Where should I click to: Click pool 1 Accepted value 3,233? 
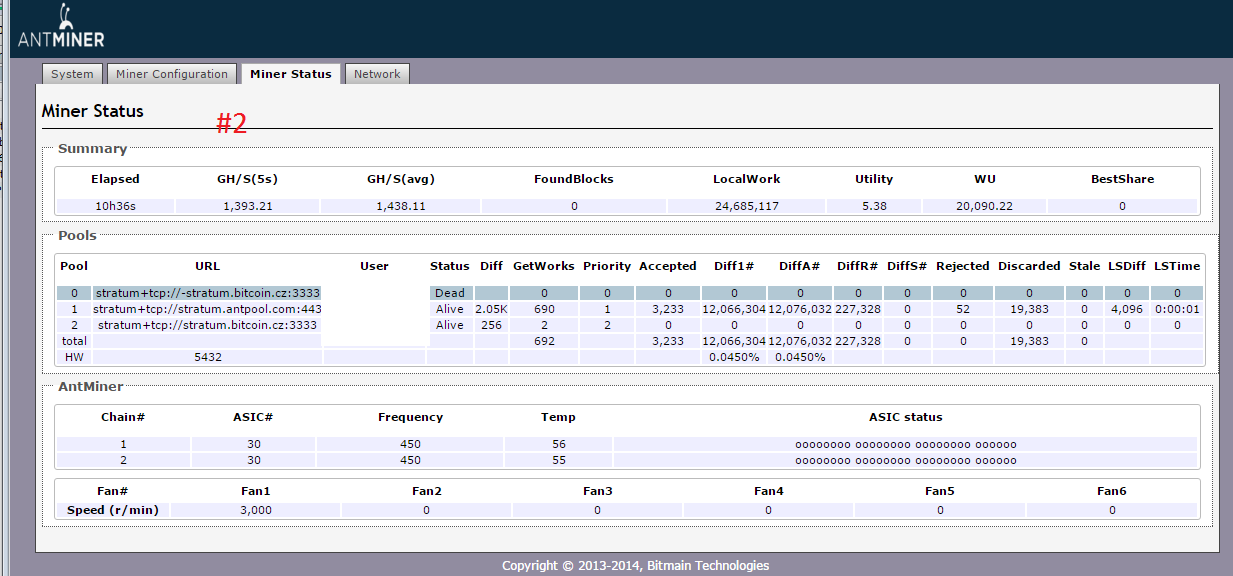point(667,309)
